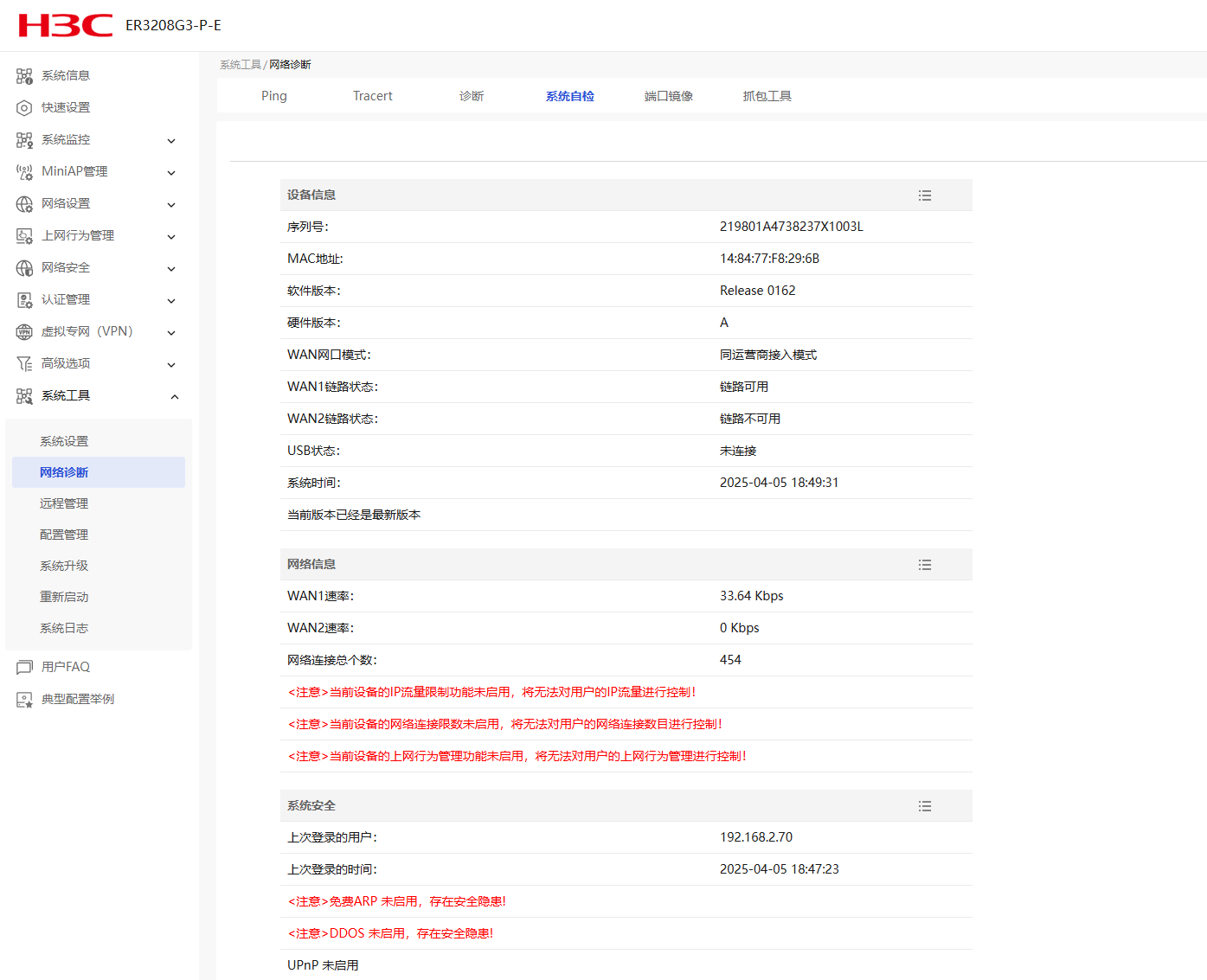Expand the 虚拟专网 (VPN) menu chevron
Image resolution: width=1207 pixels, height=980 pixels.
pos(171,333)
